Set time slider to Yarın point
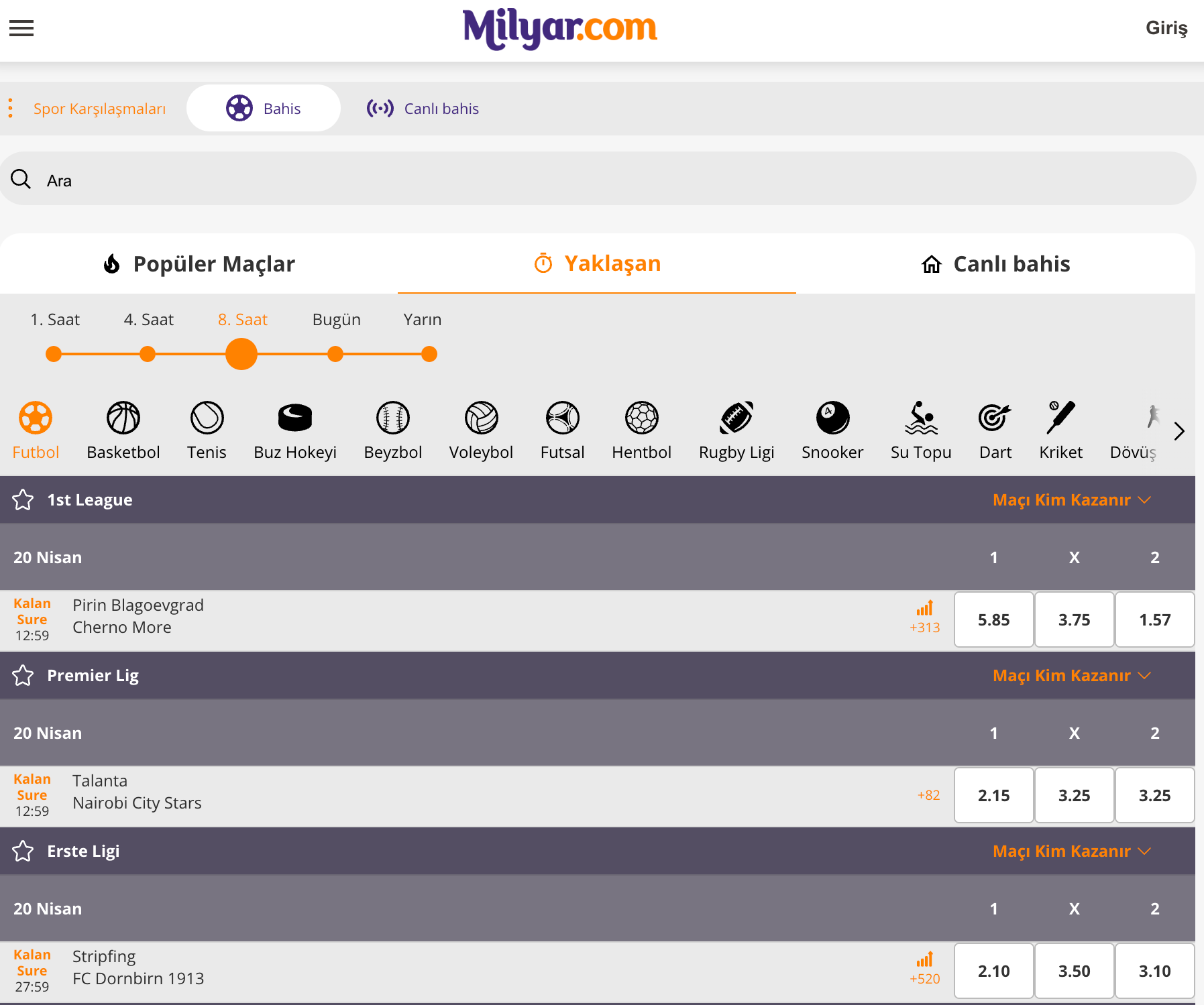1204x1005 pixels. [x=429, y=354]
